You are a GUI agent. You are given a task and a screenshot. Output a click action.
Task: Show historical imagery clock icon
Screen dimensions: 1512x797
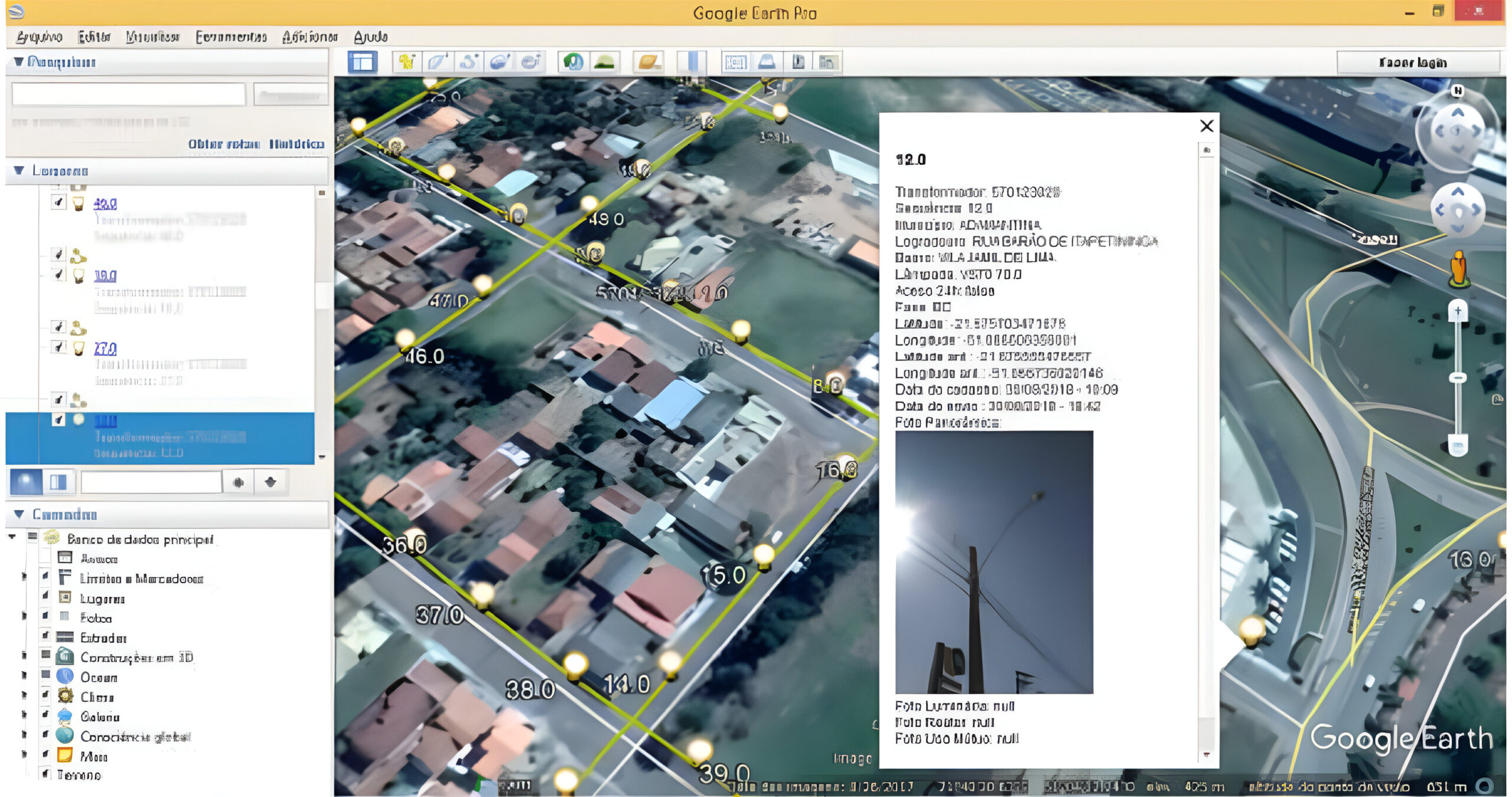click(573, 62)
